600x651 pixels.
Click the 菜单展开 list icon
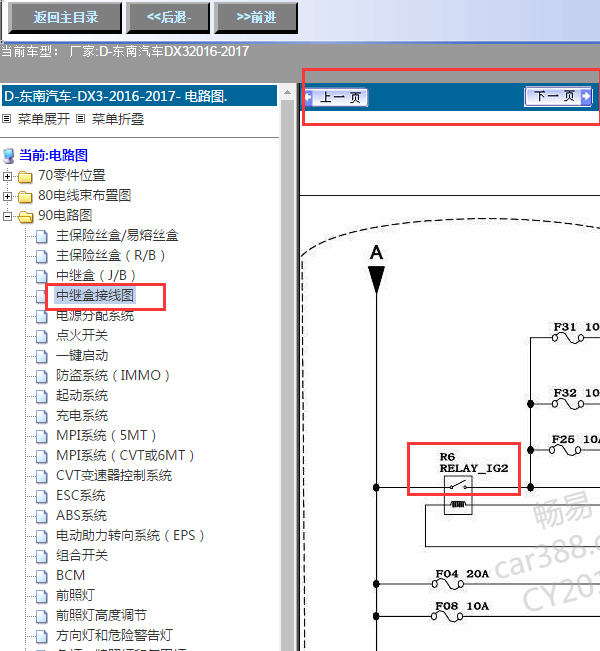click(6, 119)
